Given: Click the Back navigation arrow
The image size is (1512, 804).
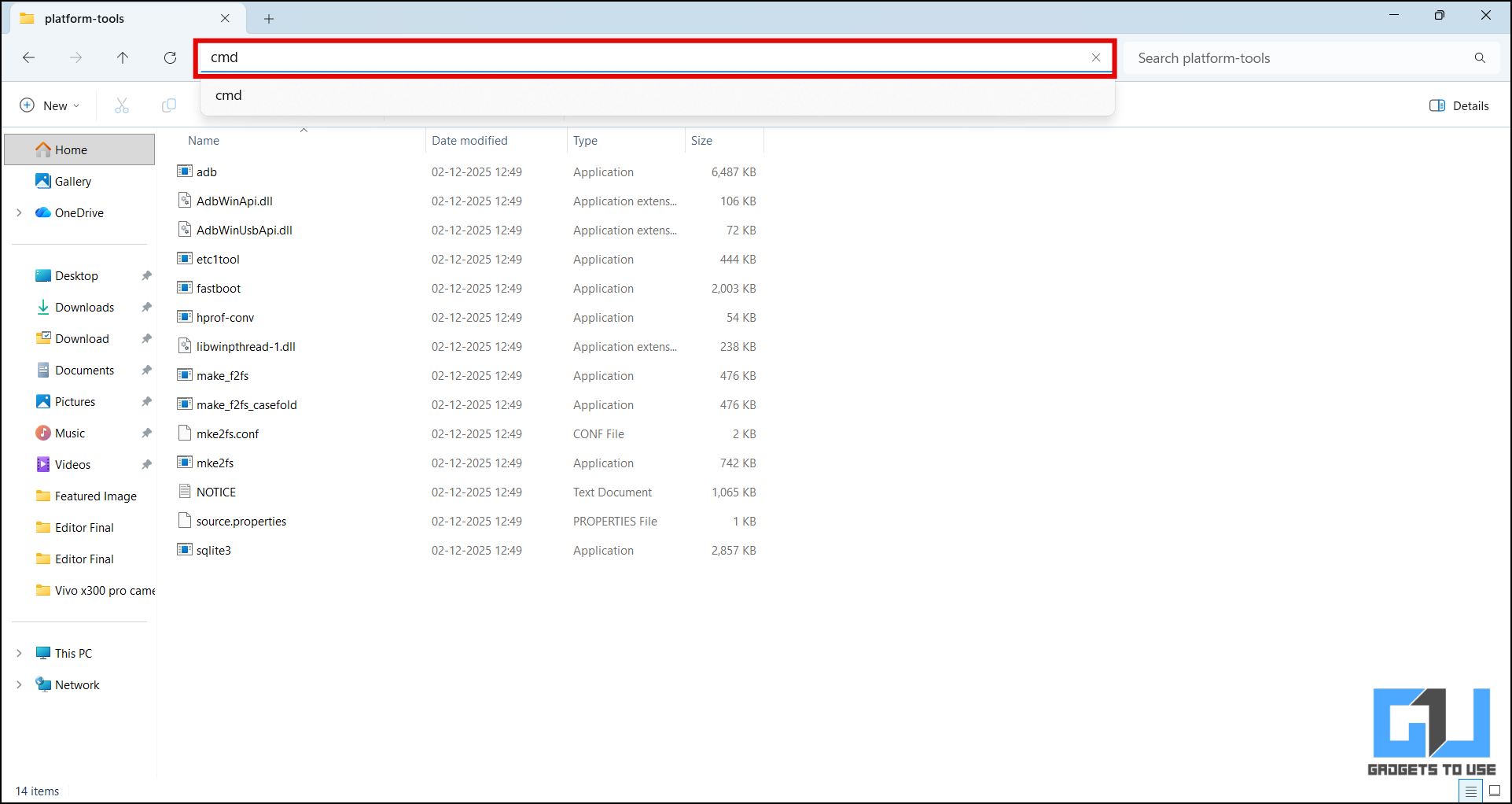Looking at the screenshot, I should pyautogui.click(x=29, y=57).
